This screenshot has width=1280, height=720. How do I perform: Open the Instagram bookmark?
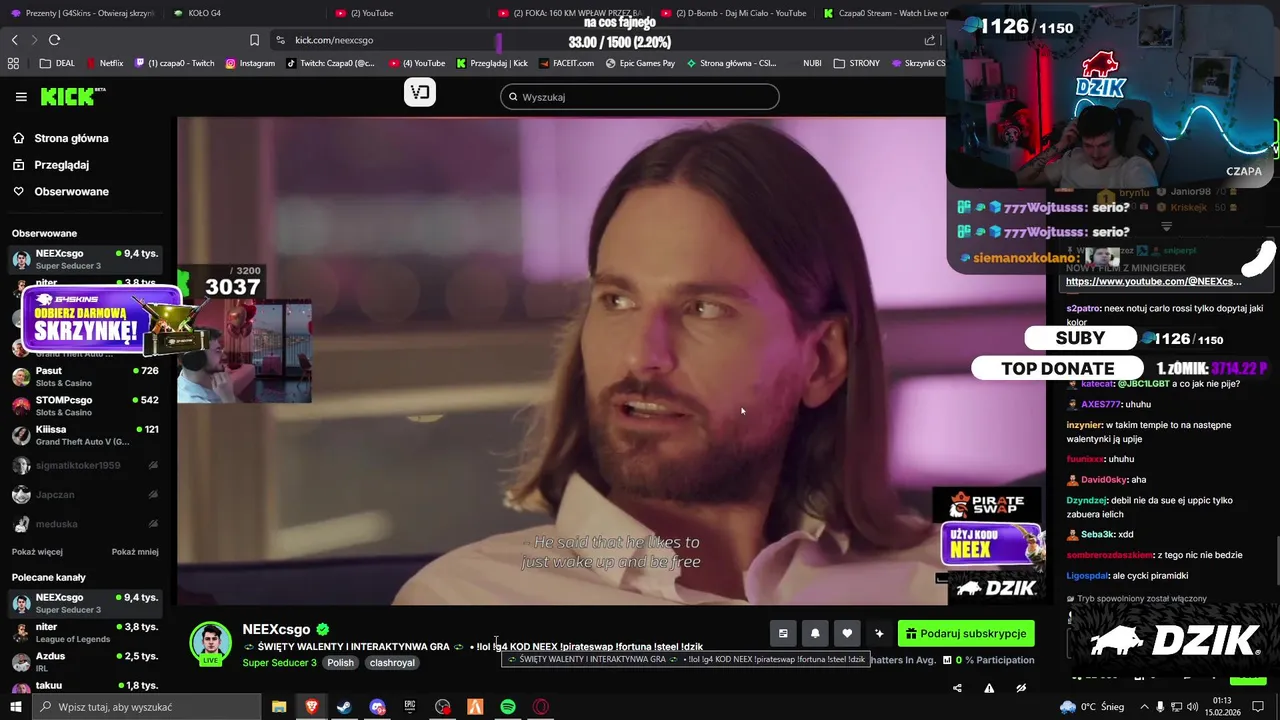[x=250, y=63]
